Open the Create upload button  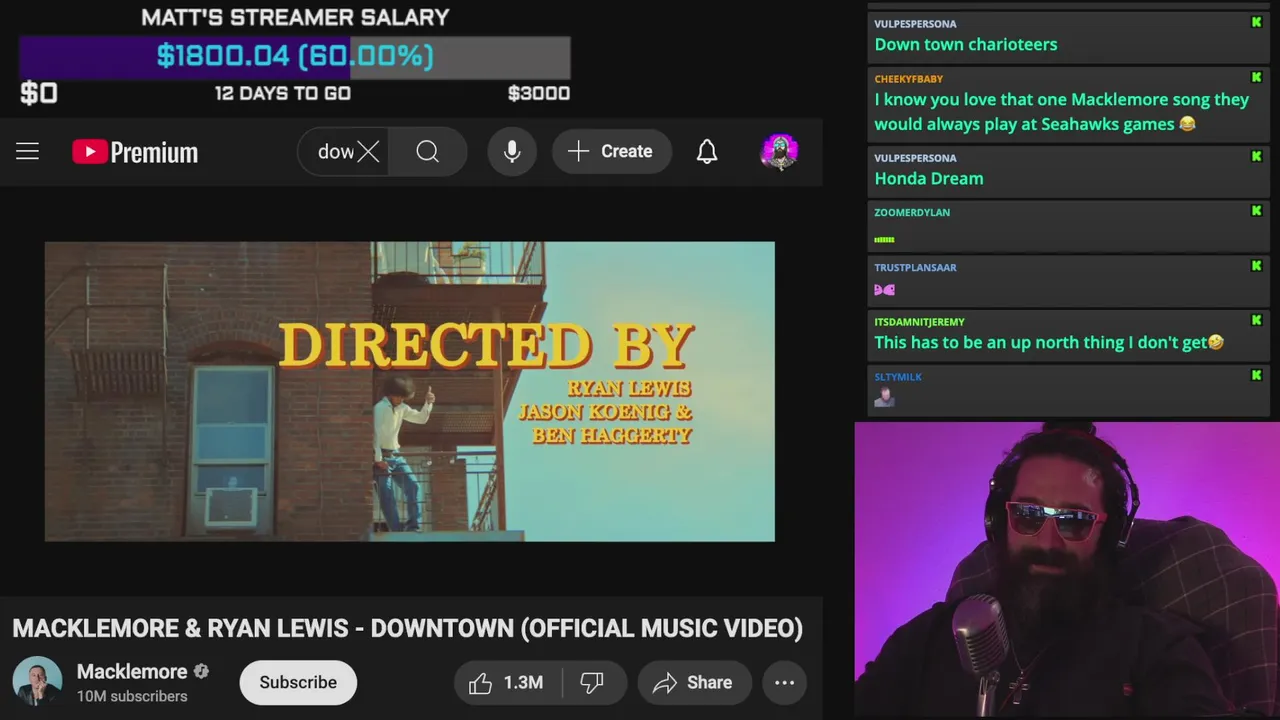pos(611,152)
